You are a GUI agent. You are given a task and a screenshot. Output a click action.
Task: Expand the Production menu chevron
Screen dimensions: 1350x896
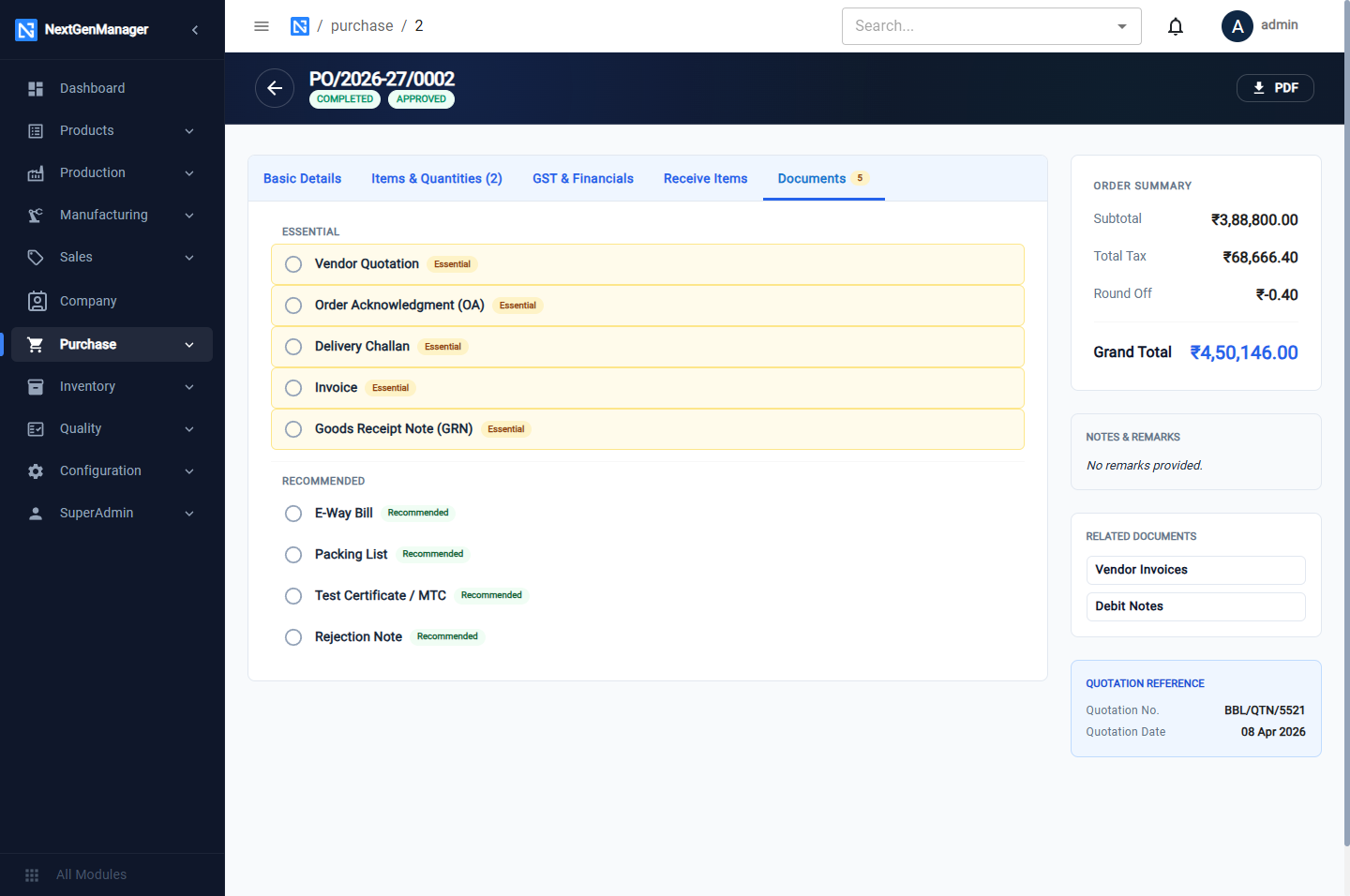pyautogui.click(x=189, y=173)
